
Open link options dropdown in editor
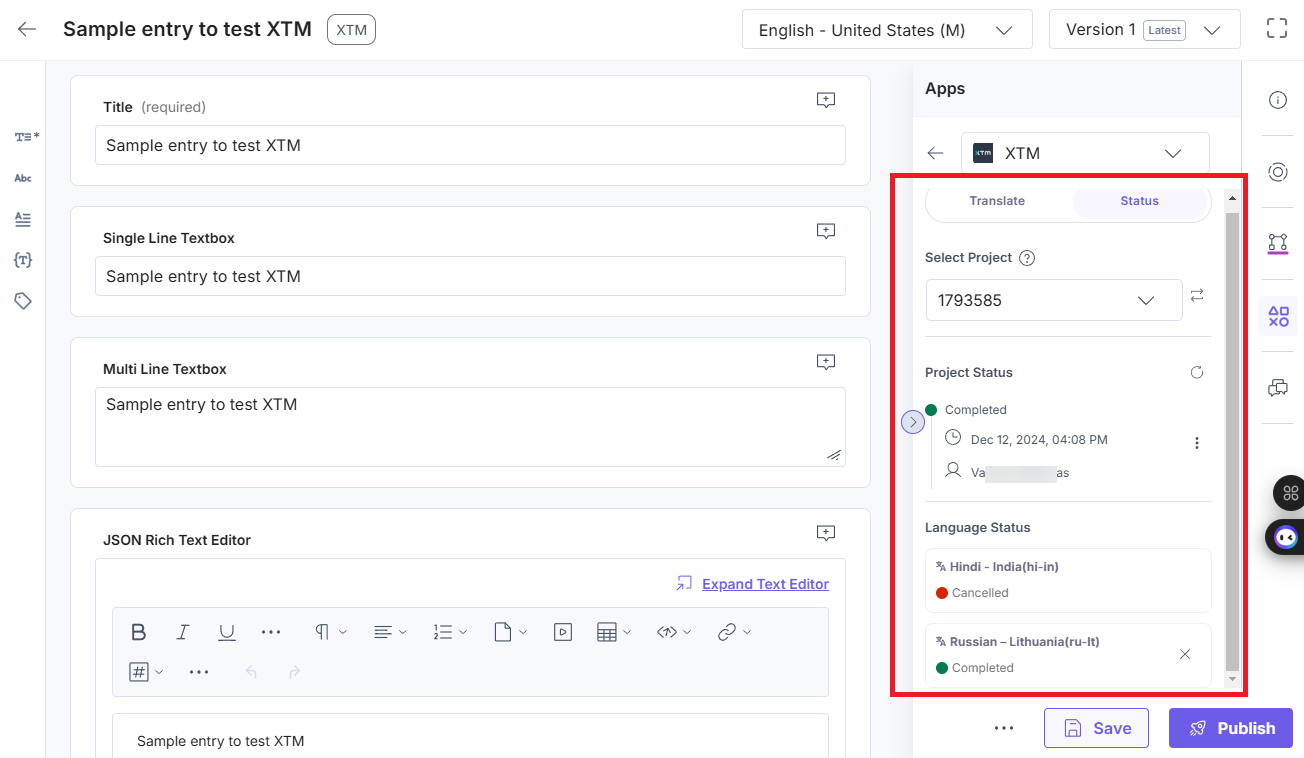[734, 632]
